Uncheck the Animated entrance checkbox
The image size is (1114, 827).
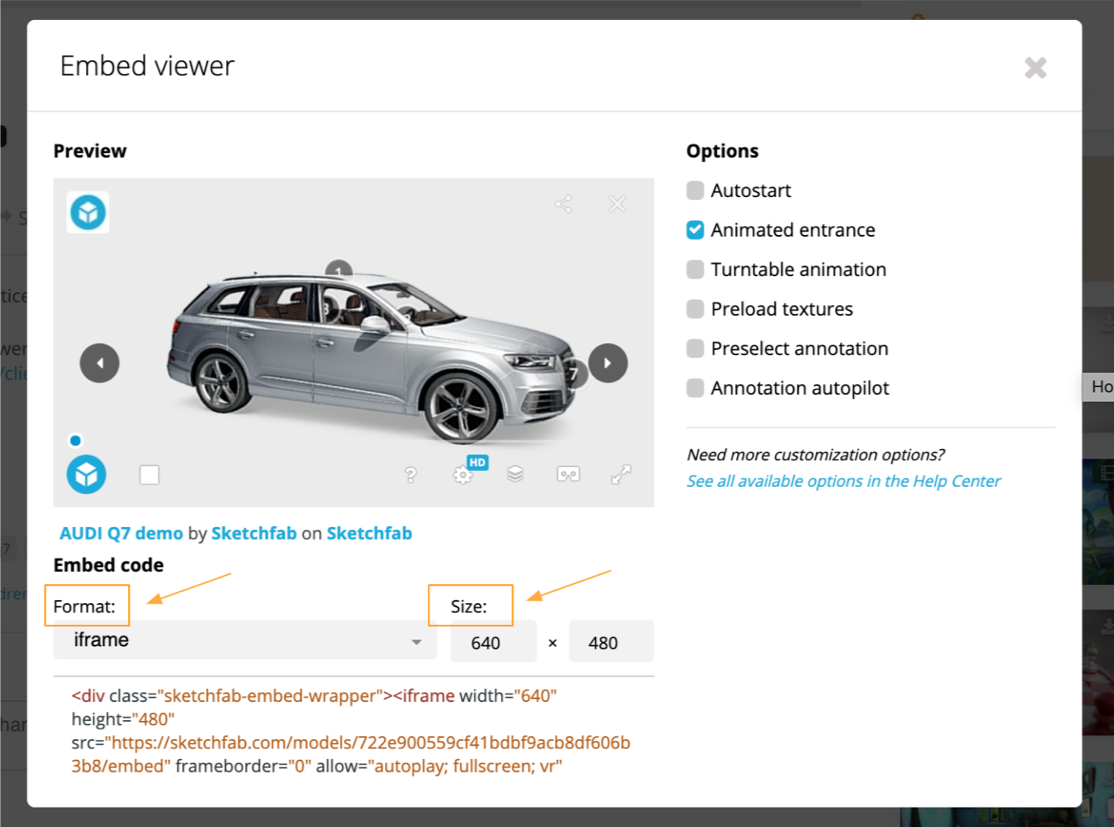click(695, 230)
